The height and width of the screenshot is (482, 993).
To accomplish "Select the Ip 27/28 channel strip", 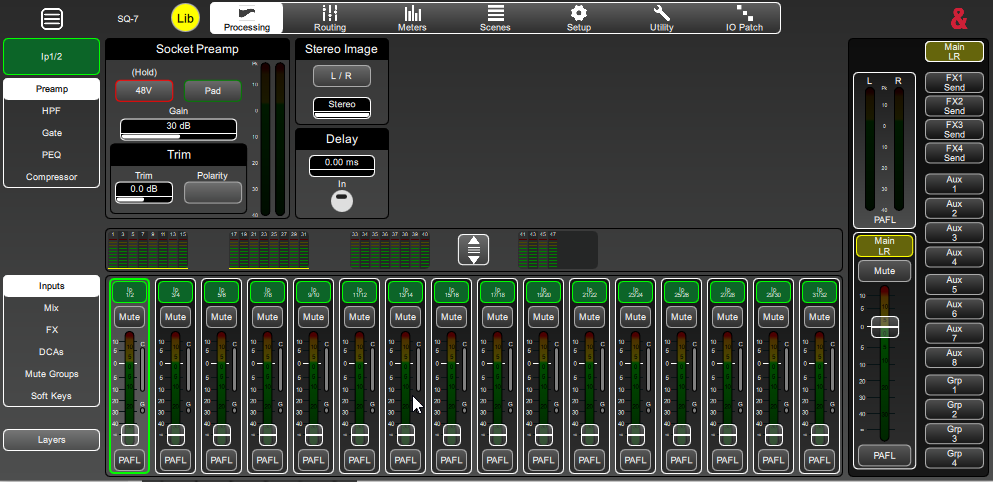I will tap(727, 292).
